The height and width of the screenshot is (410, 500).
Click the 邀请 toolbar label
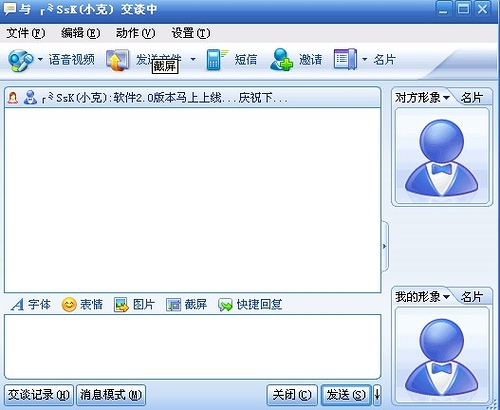310,60
